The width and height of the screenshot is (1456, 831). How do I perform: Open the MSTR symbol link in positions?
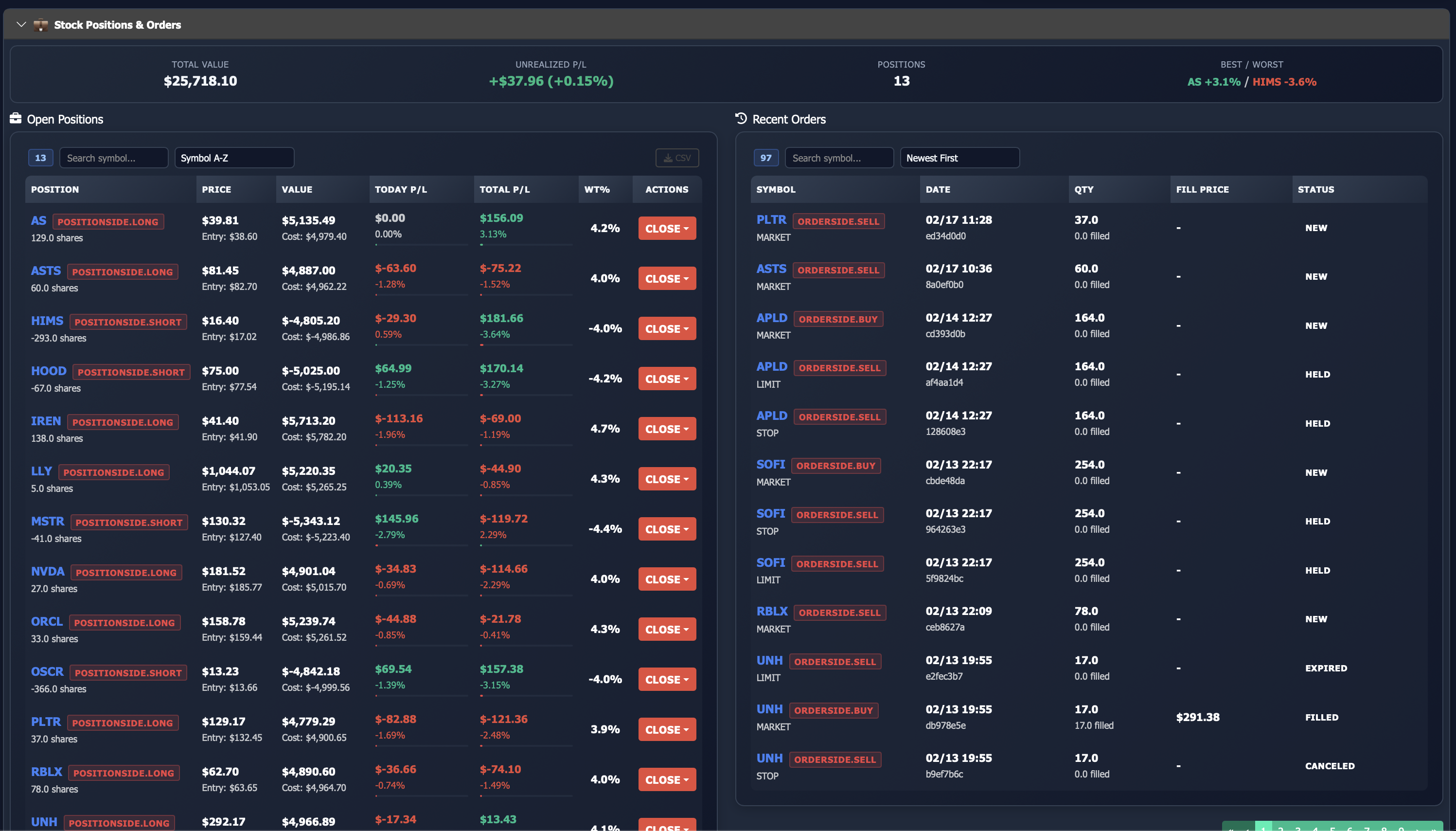coord(47,521)
